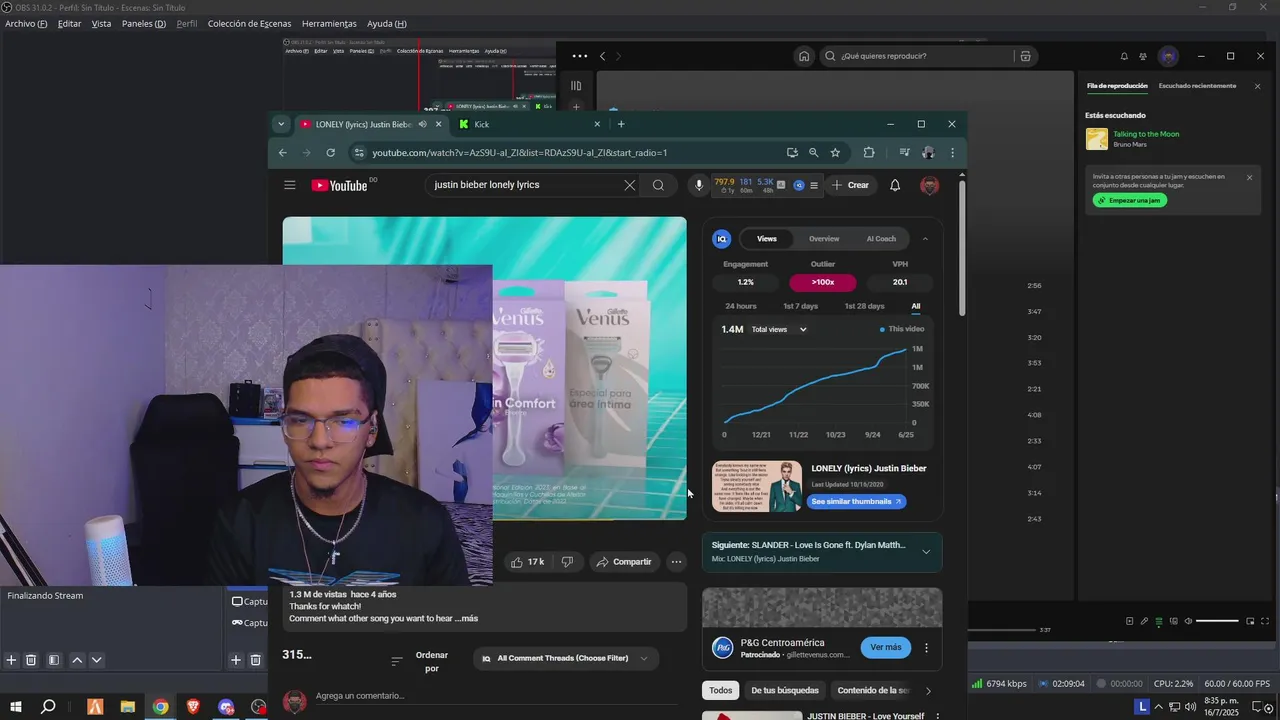Mute the YouTube tab audio icon

pos(422,124)
